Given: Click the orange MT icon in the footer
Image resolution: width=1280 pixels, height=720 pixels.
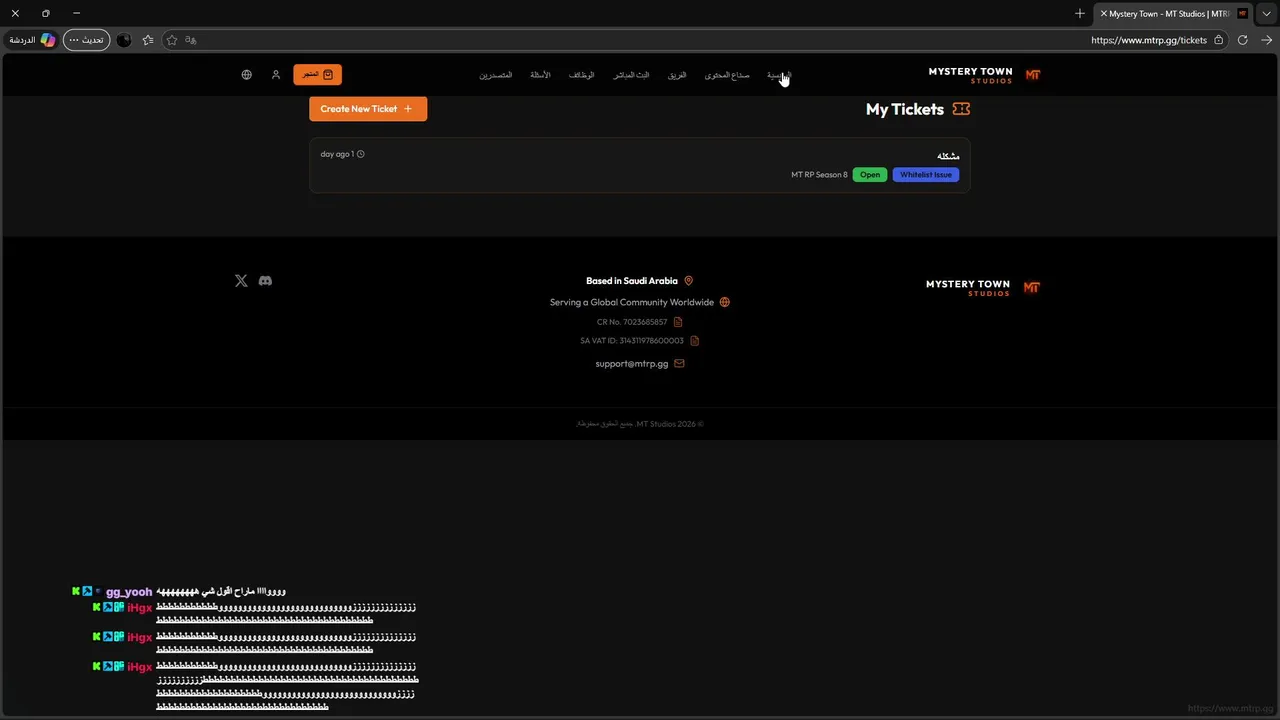Looking at the screenshot, I should pos(1032,288).
